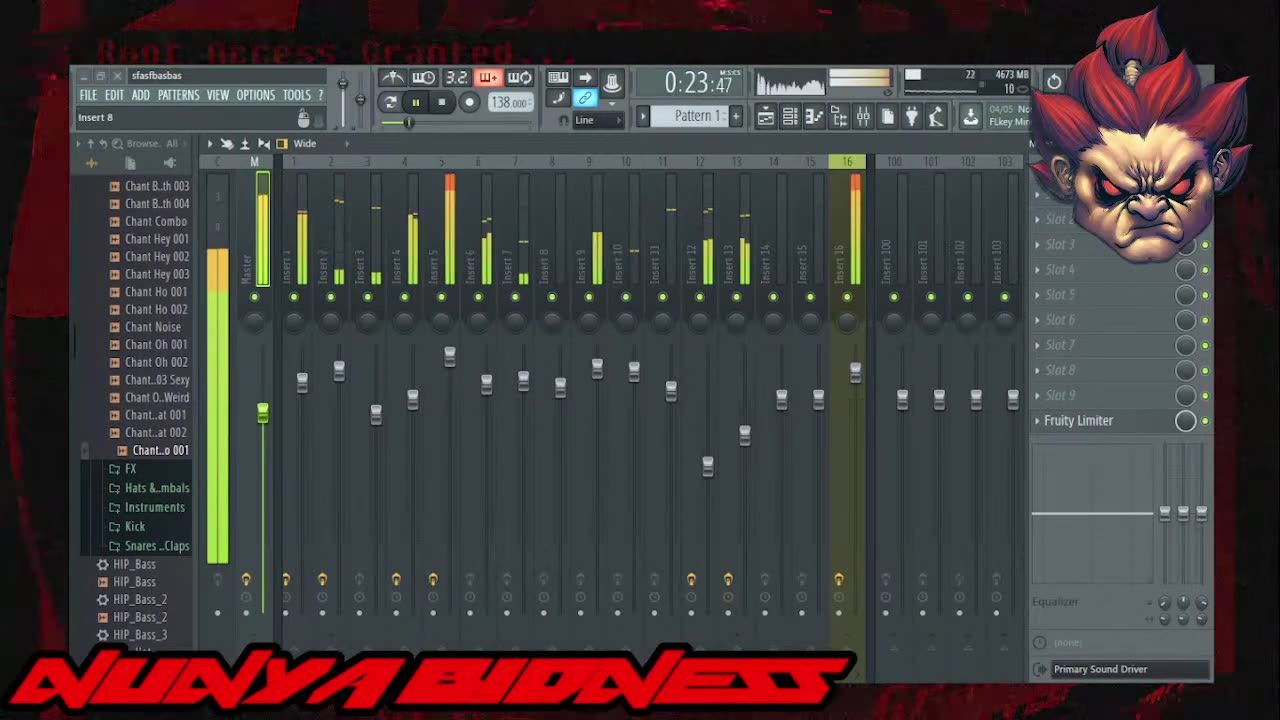1280x720 pixels.
Task: Click the browser search magnifier icon
Action: (118, 144)
